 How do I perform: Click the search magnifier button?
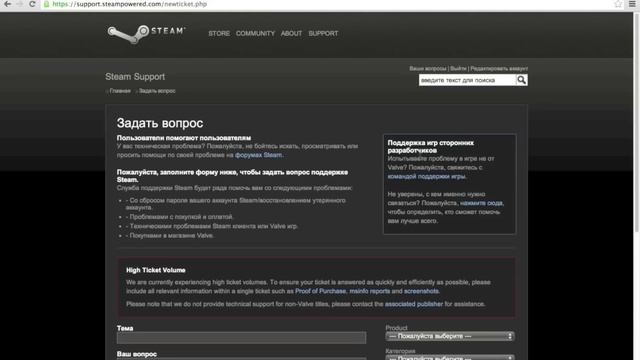pos(522,80)
